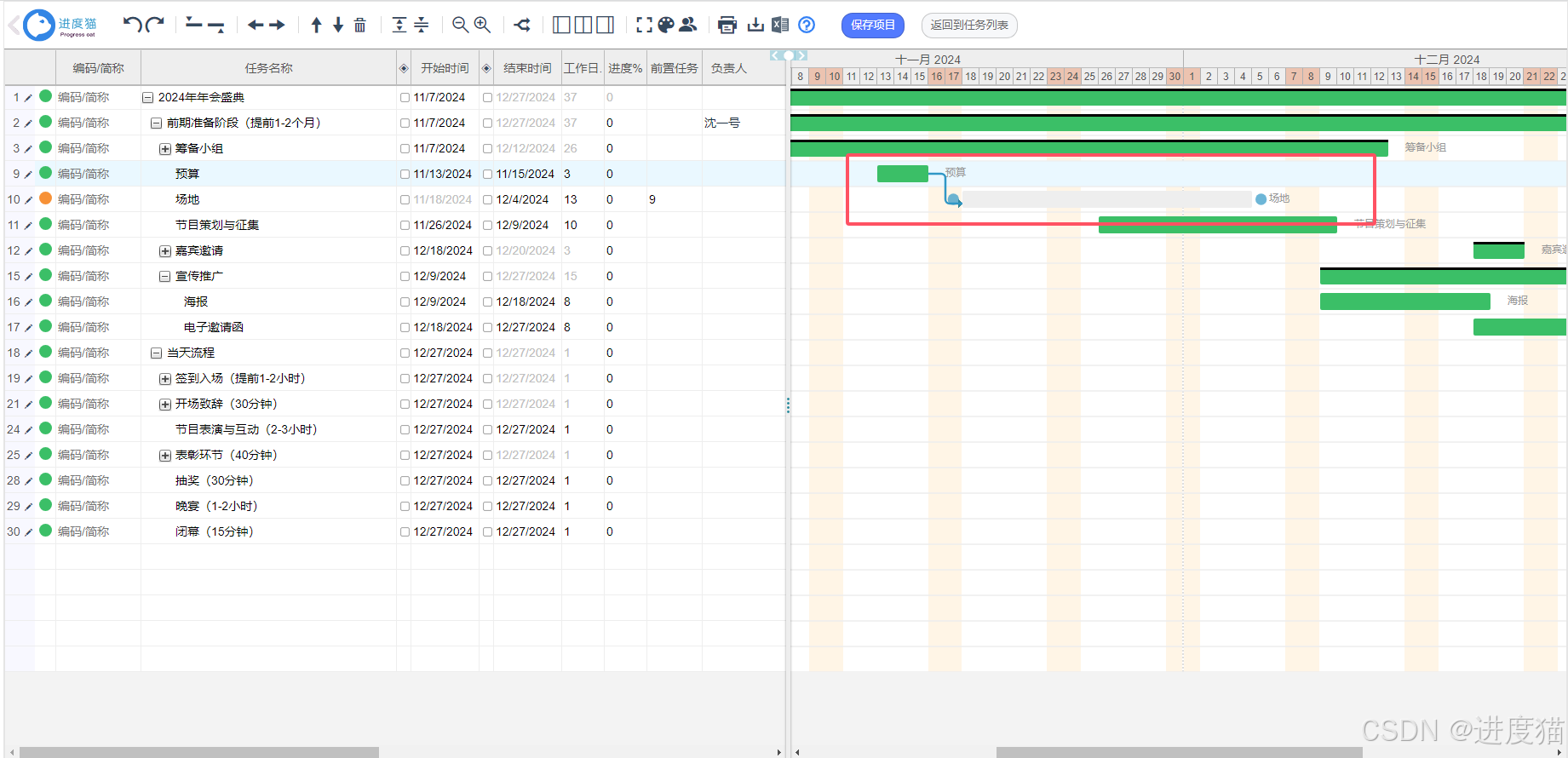Indent the task with the right arrow
The width and height of the screenshot is (1568, 758).
(x=277, y=25)
